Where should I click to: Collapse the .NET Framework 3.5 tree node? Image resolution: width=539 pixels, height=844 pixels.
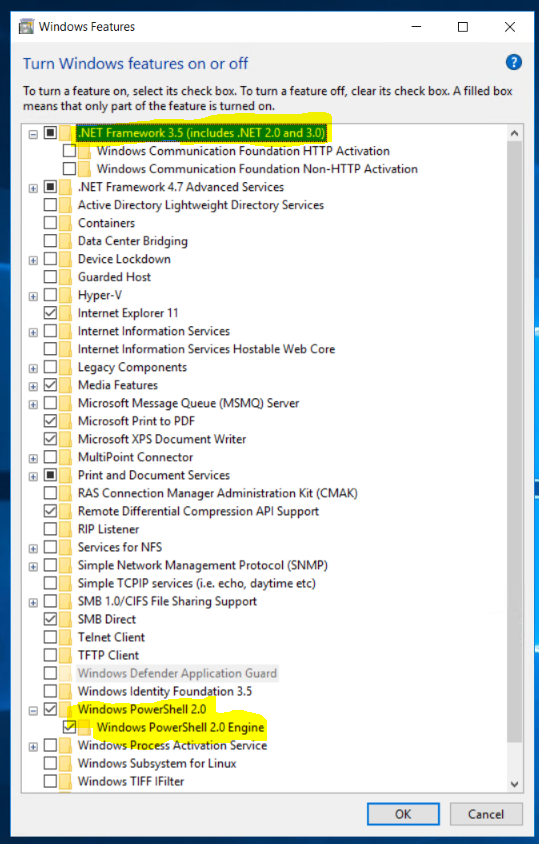coord(33,133)
